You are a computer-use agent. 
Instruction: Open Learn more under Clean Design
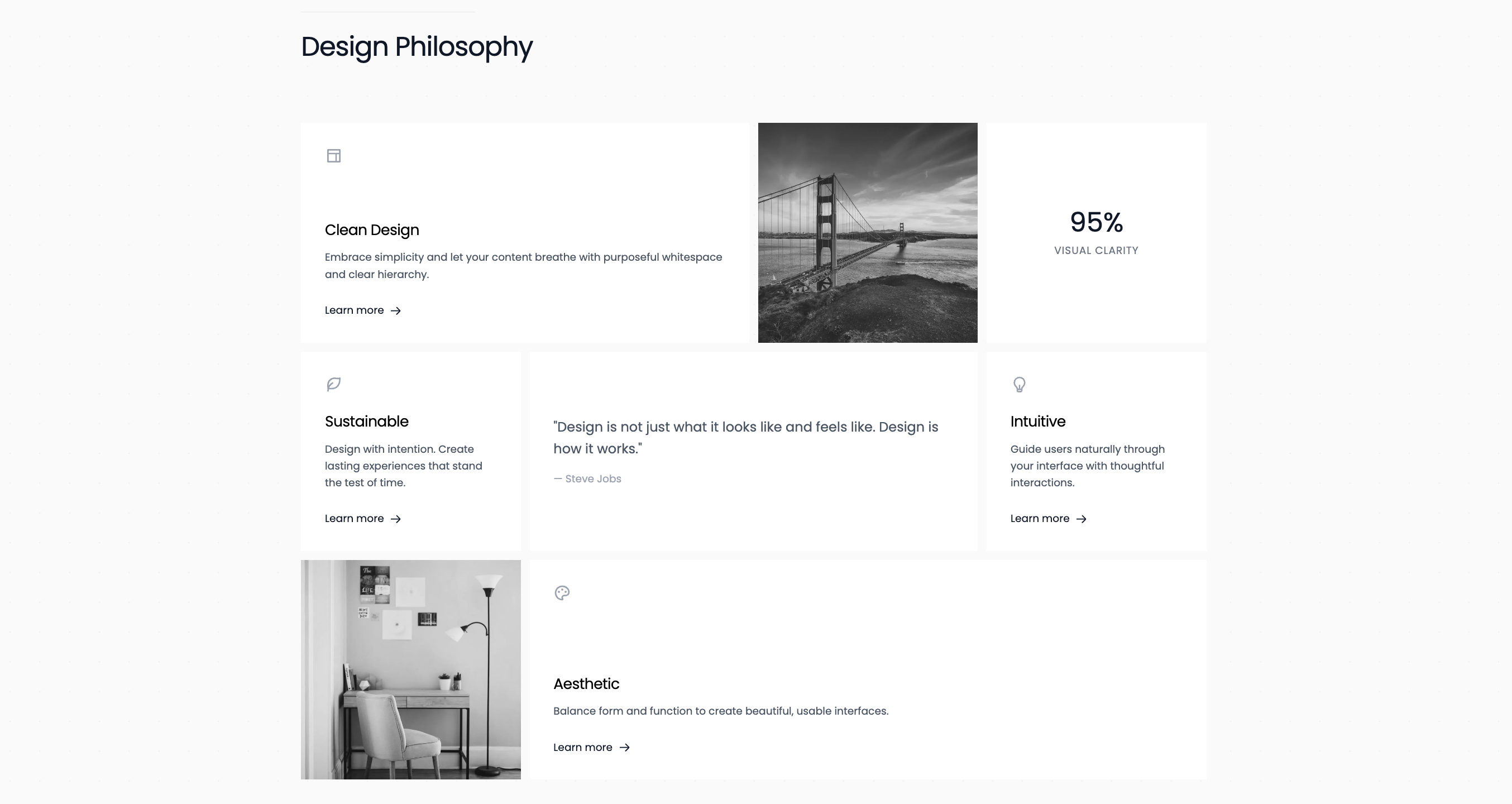[363, 310]
